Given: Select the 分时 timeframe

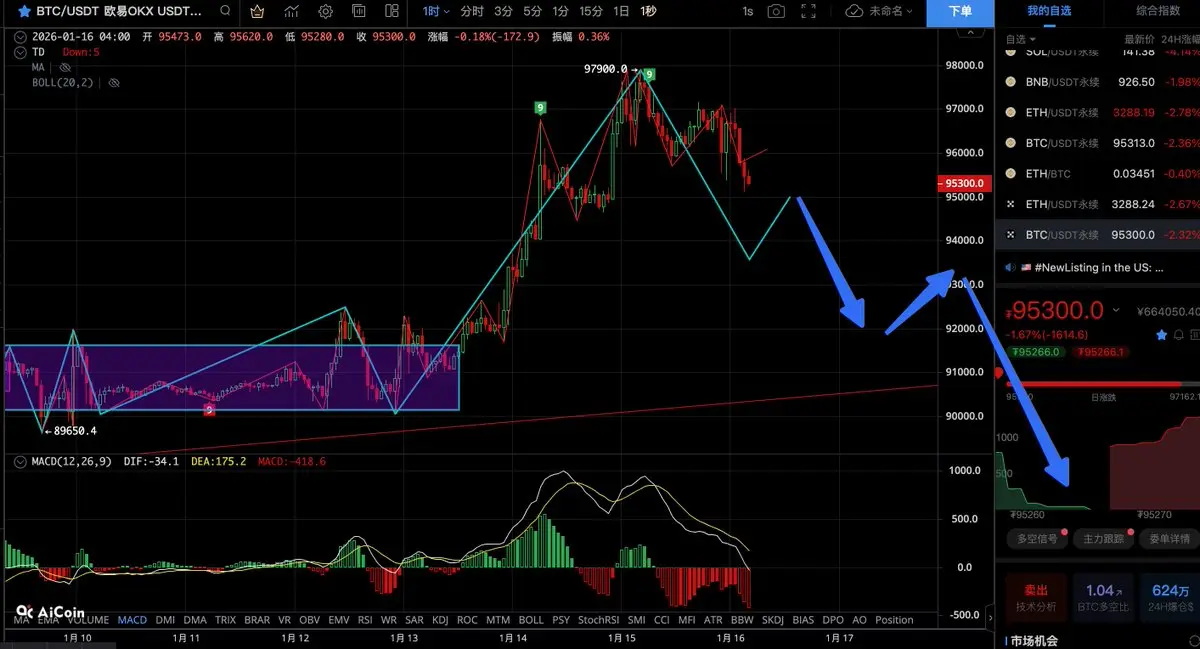Looking at the screenshot, I should coord(472,12).
